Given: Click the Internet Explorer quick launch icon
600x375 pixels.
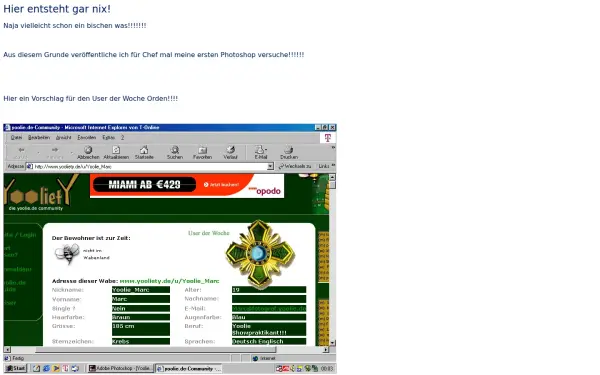Looking at the screenshot, I should [x=46, y=368].
